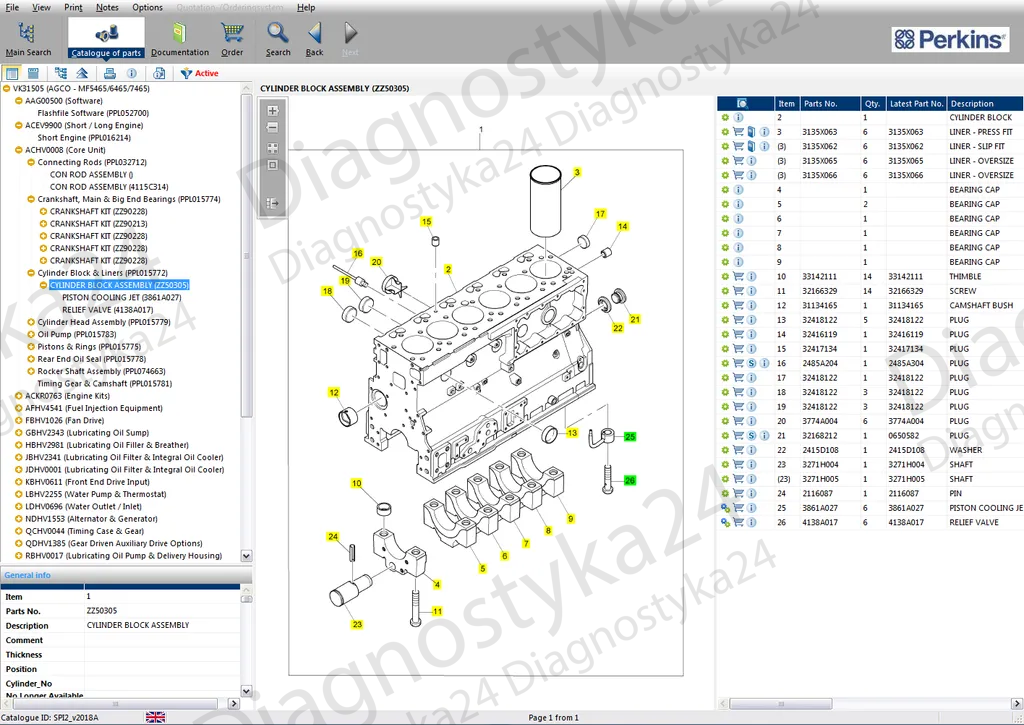
Task: Open the Help menu
Action: click(x=306, y=7)
